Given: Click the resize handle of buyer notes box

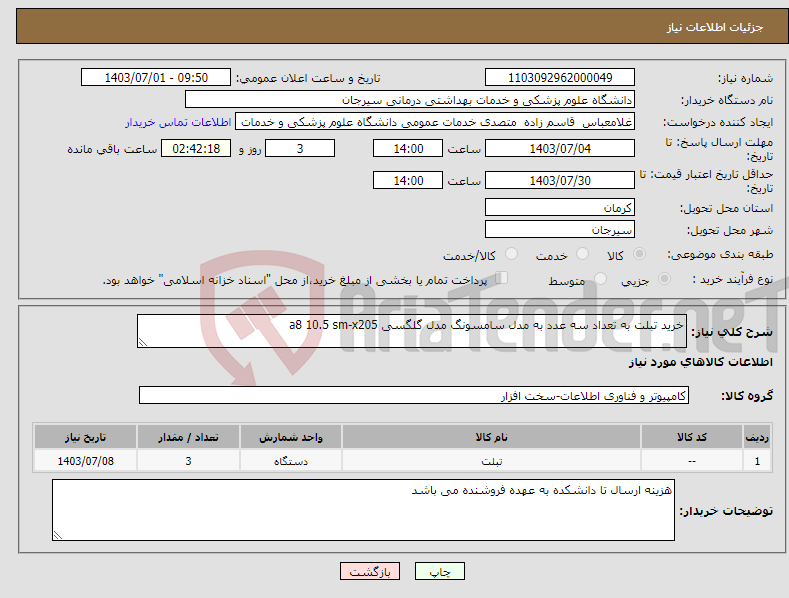Looking at the screenshot, I should click(x=58, y=535).
